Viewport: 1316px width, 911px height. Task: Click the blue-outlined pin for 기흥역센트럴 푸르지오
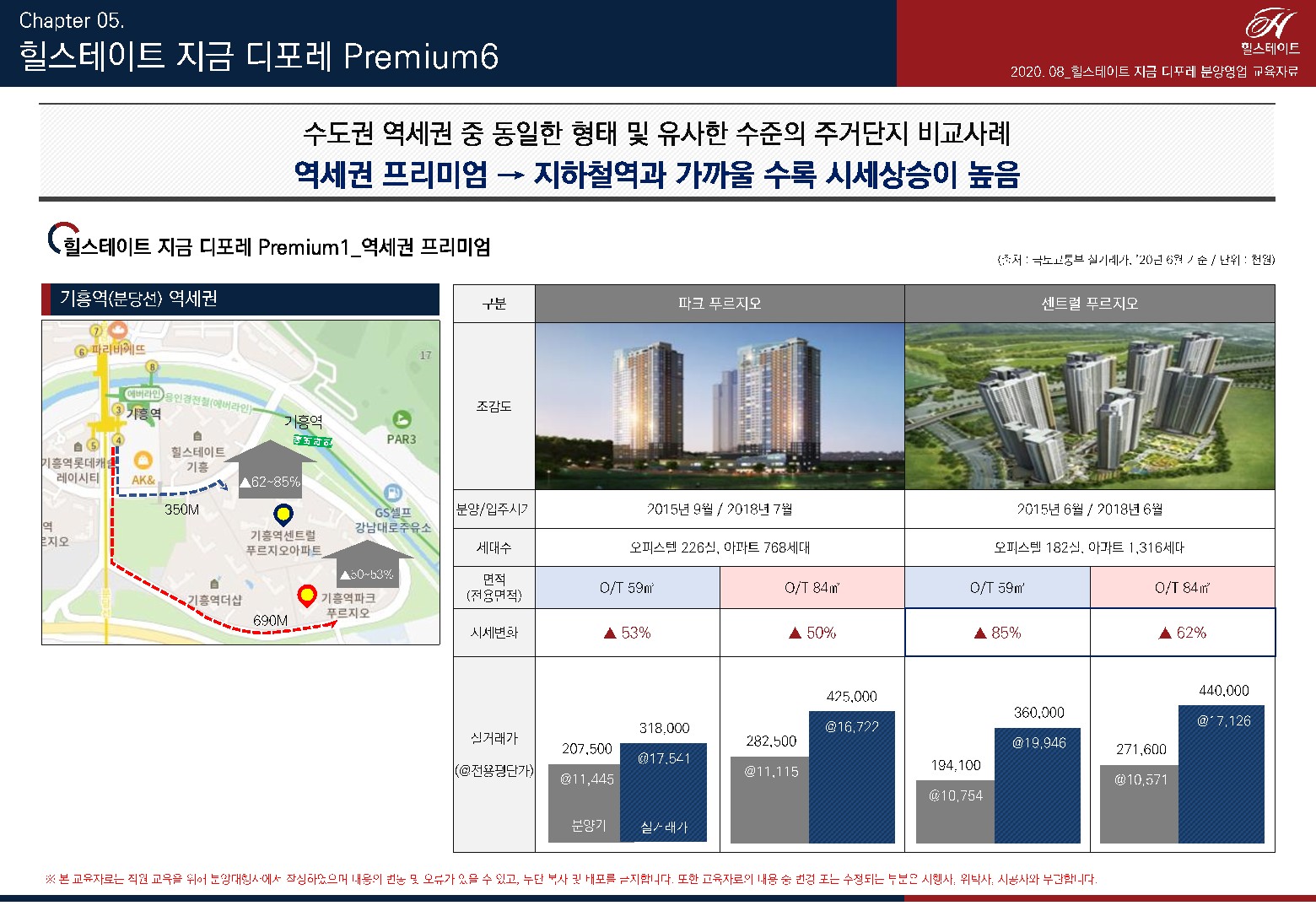pyautogui.click(x=283, y=515)
